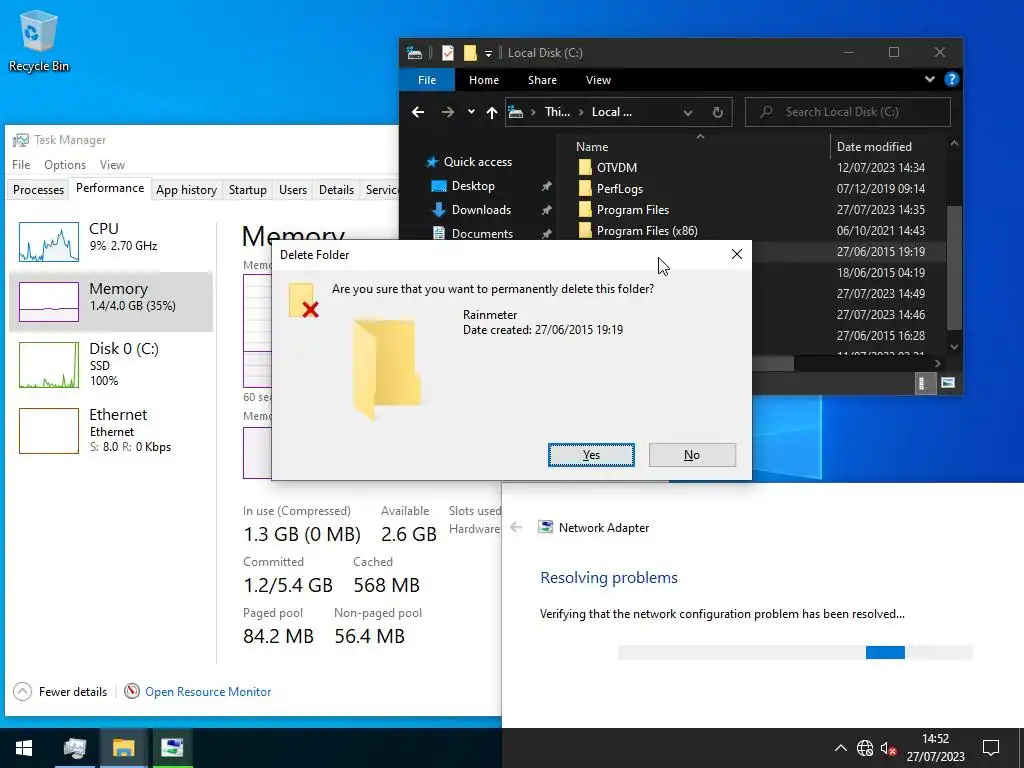Select CPU performance graph item
The width and height of the screenshot is (1024, 768).
111,241
